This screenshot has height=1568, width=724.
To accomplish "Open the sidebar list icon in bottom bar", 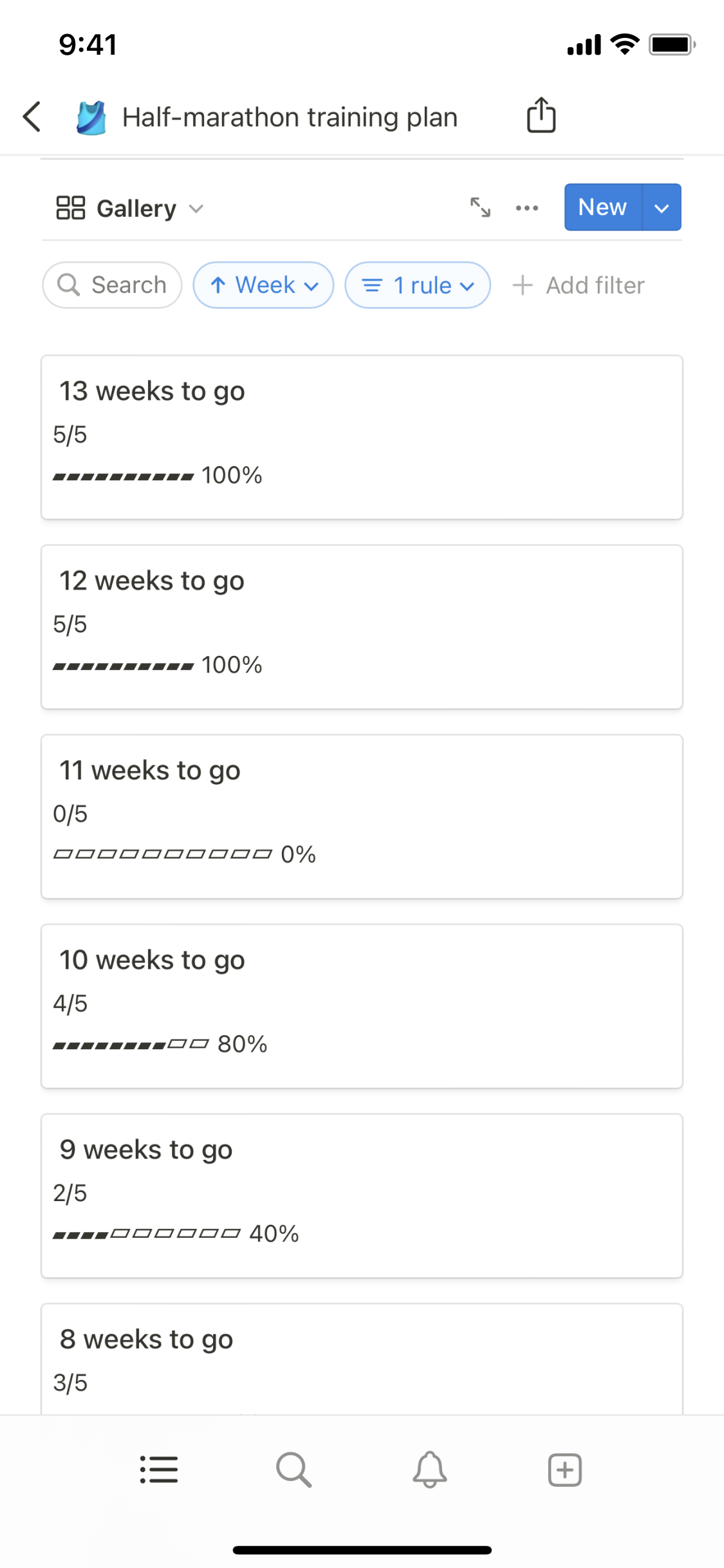I will pos(159,1470).
